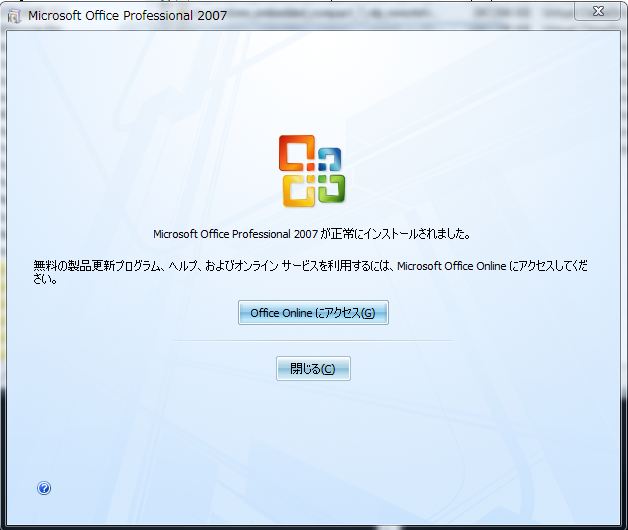Click the paragraph starting with 無料の製品更新プログラム
The image size is (628, 530).
[310, 272]
